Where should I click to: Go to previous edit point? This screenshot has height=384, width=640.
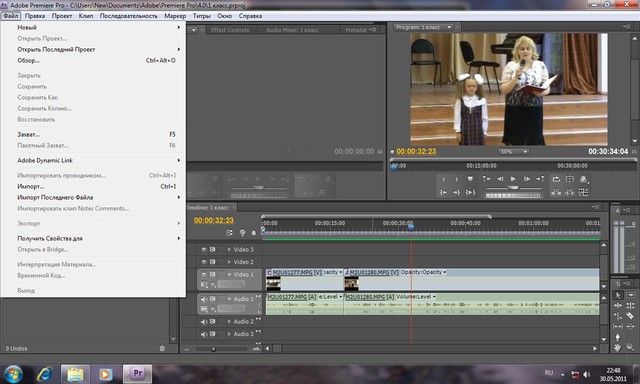click(x=487, y=179)
